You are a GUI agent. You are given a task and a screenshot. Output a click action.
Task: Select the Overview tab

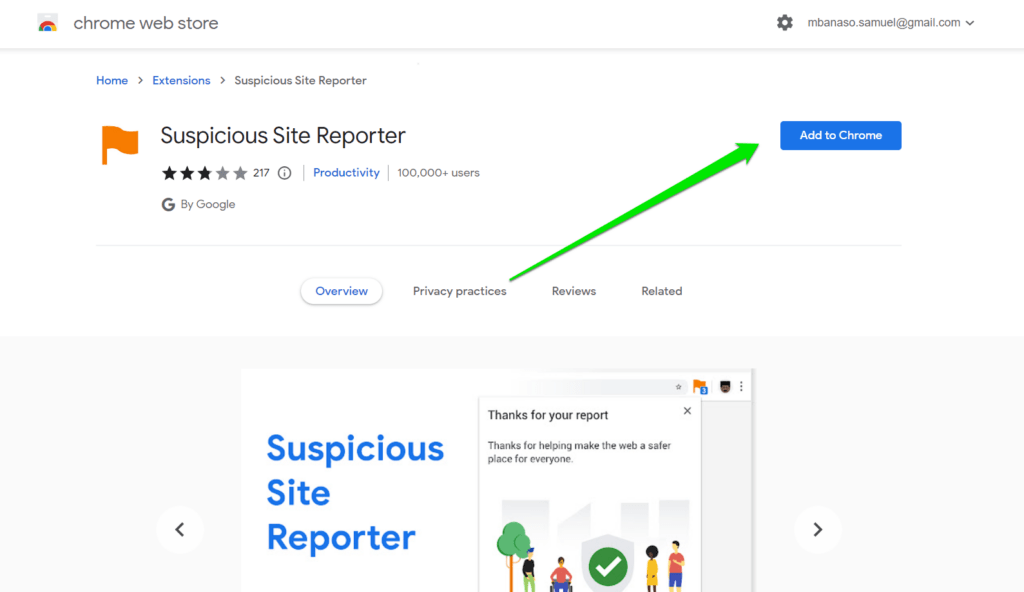(341, 290)
